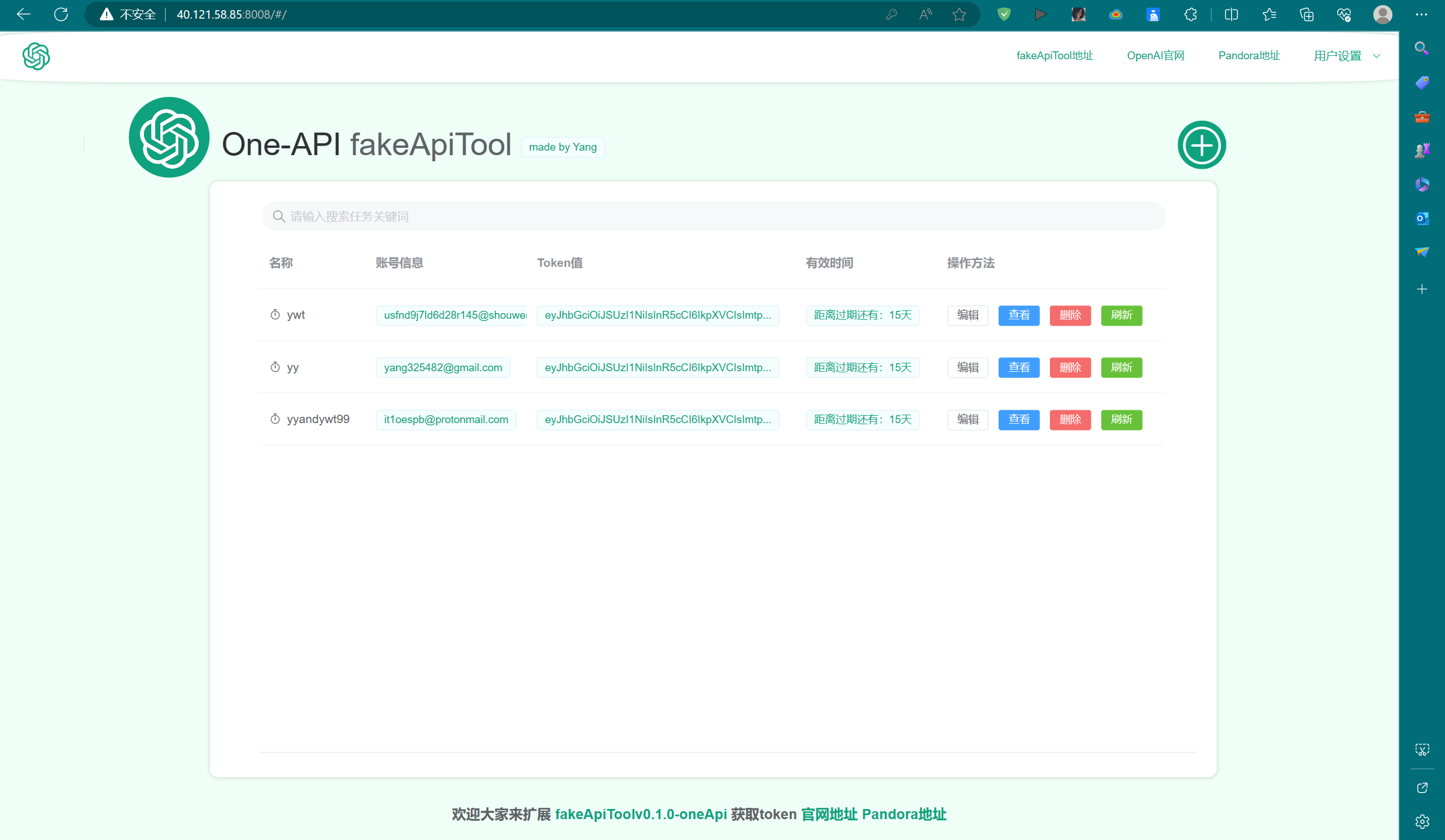Open OpenAI官网 nav item

pos(1155,56)
